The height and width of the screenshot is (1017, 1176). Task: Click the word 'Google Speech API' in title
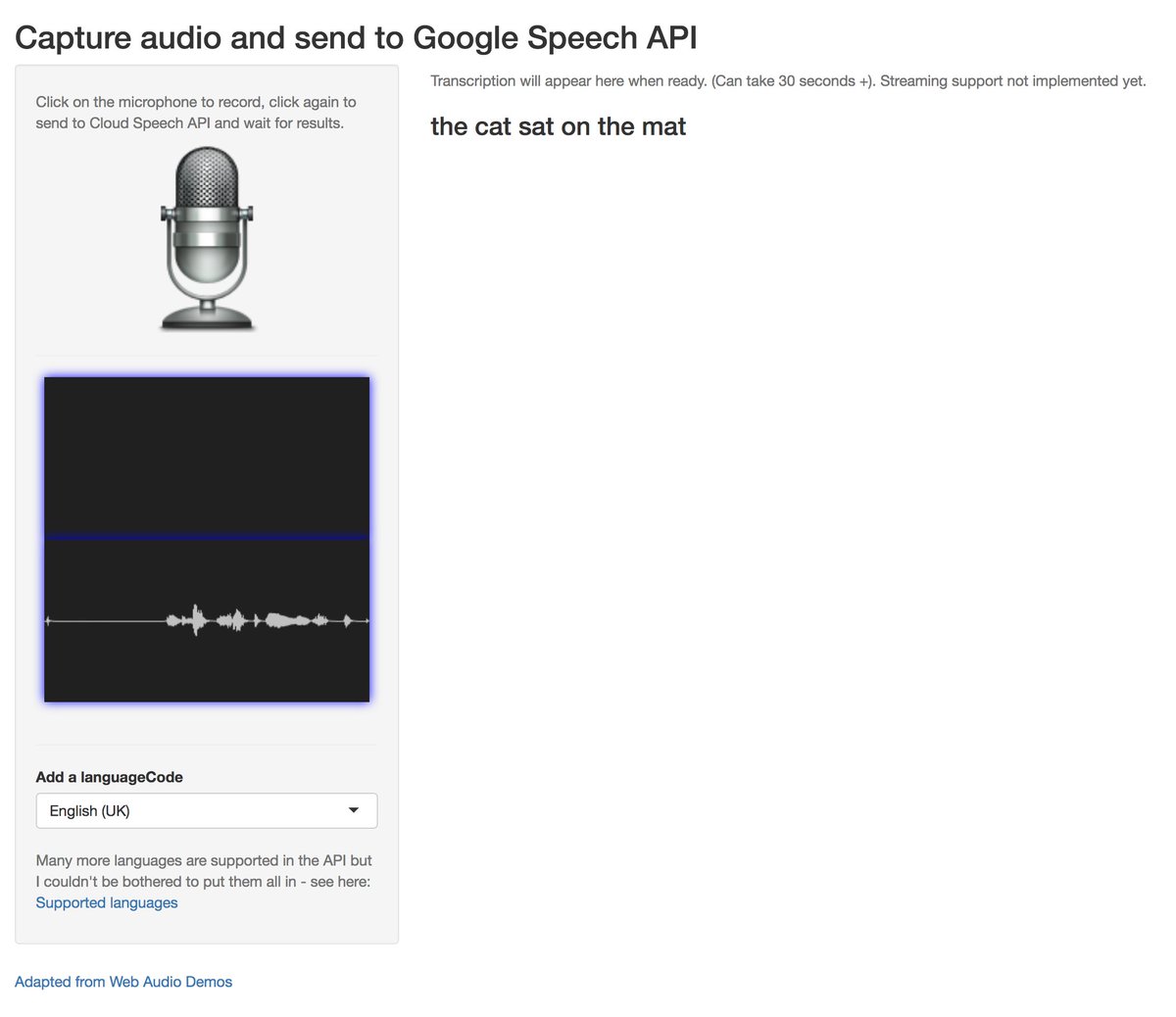[x=555, y=37]
